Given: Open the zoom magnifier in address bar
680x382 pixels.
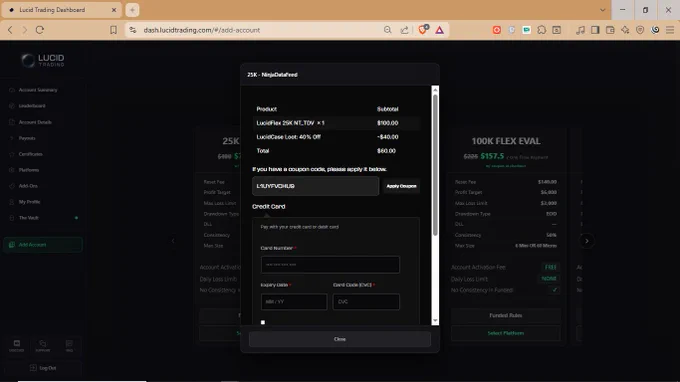Looking at the screenshot, I should pos(387,30).
